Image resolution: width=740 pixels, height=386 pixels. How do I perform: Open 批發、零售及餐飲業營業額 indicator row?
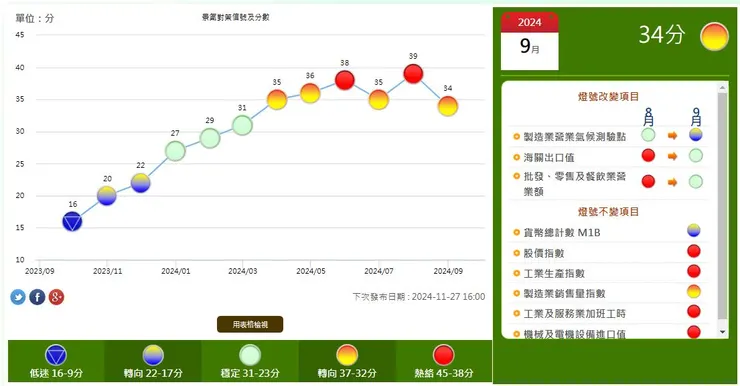pos(608,184)
